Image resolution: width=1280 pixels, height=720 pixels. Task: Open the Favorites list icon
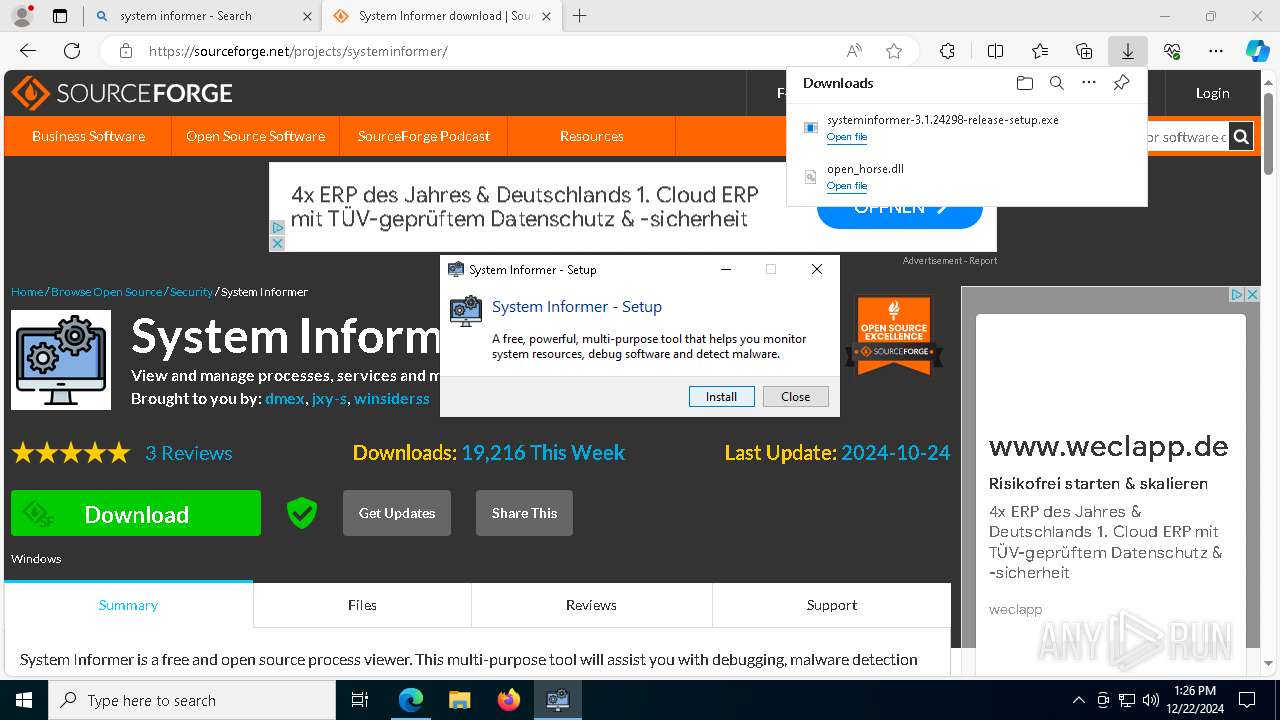(1040, 51)
